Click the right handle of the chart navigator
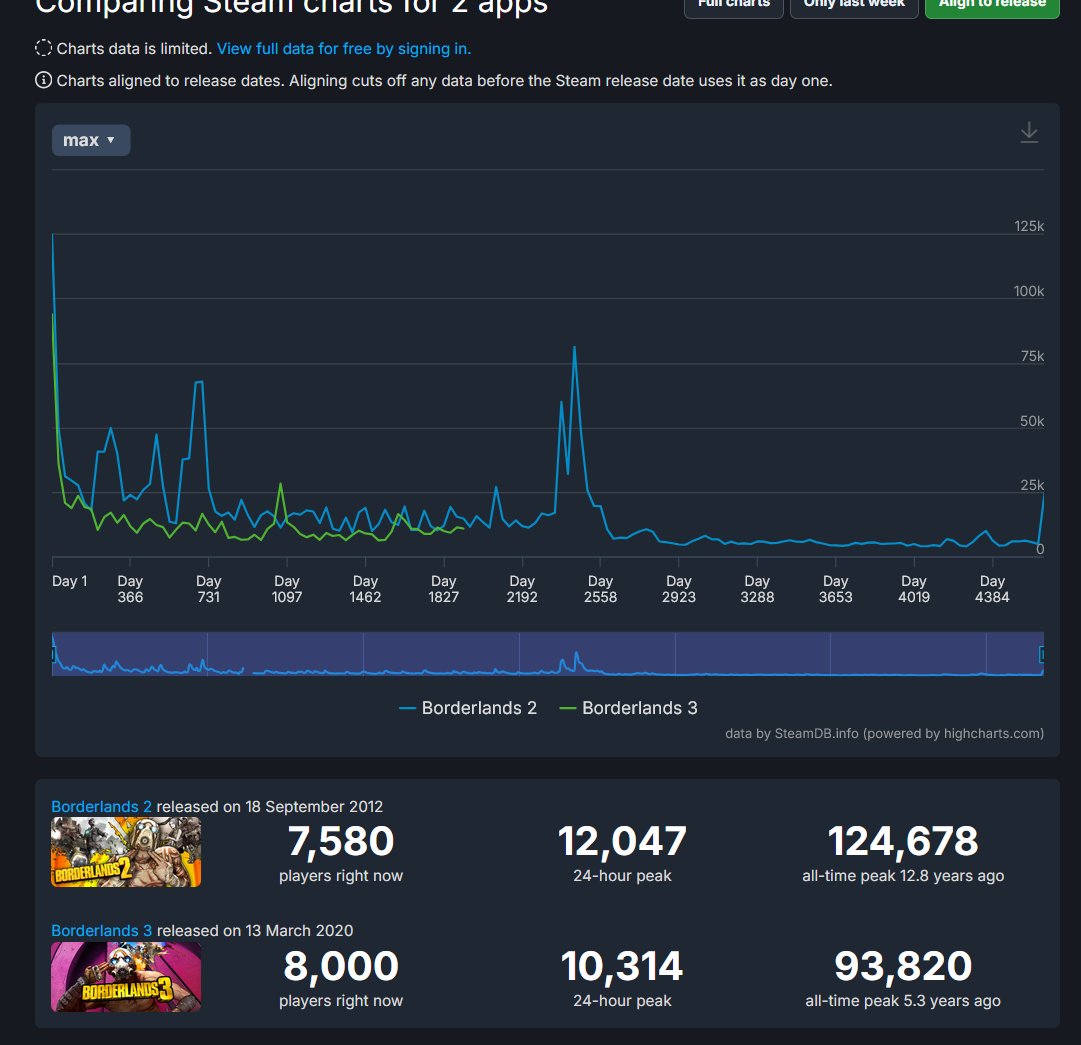This screenshot has height=1045, width=1081. [1042, 654]
